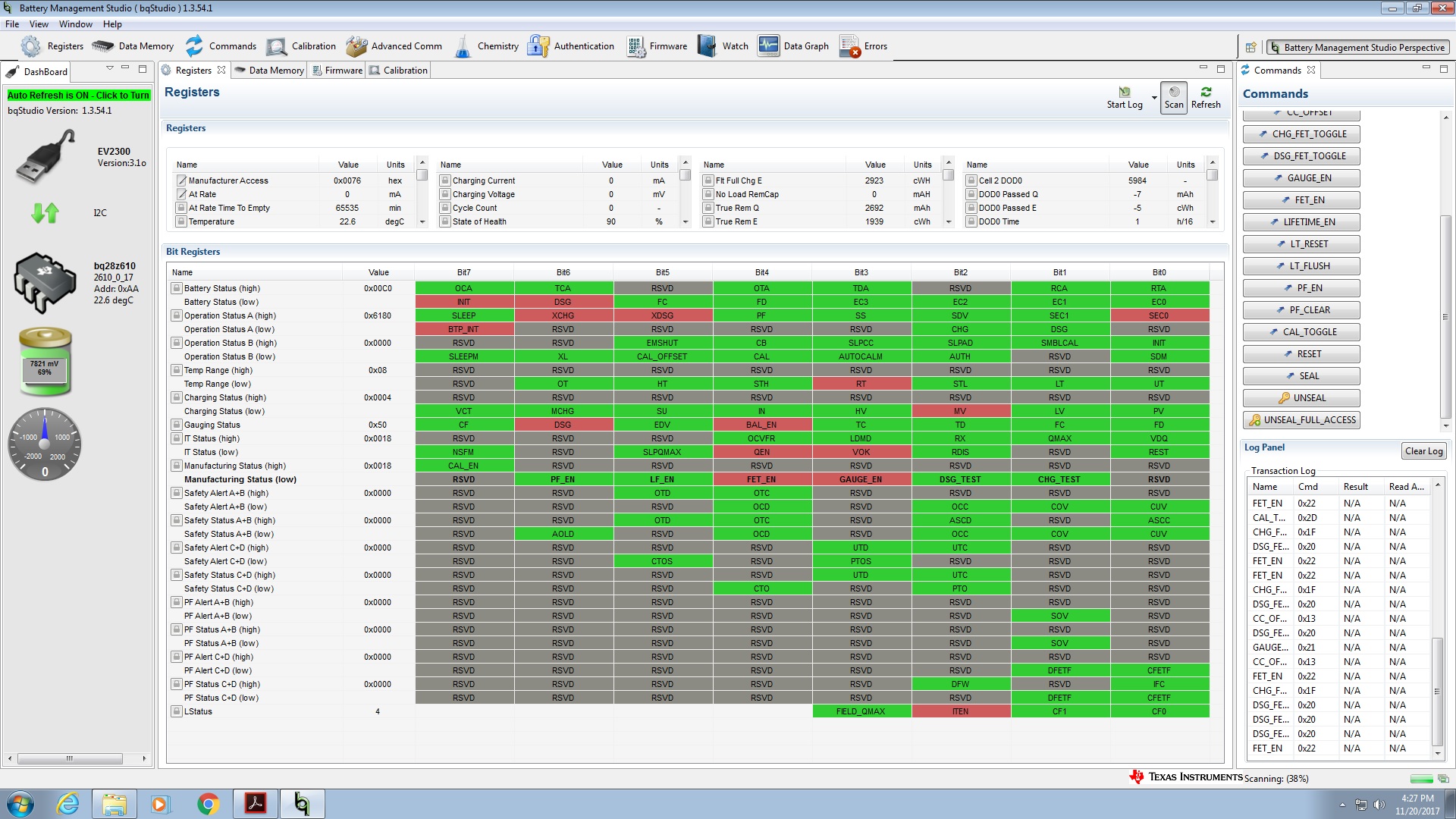This screenshot has height=819, width=1456.
Task: Open Advanced Comm tool
Action: pos(394,46)
